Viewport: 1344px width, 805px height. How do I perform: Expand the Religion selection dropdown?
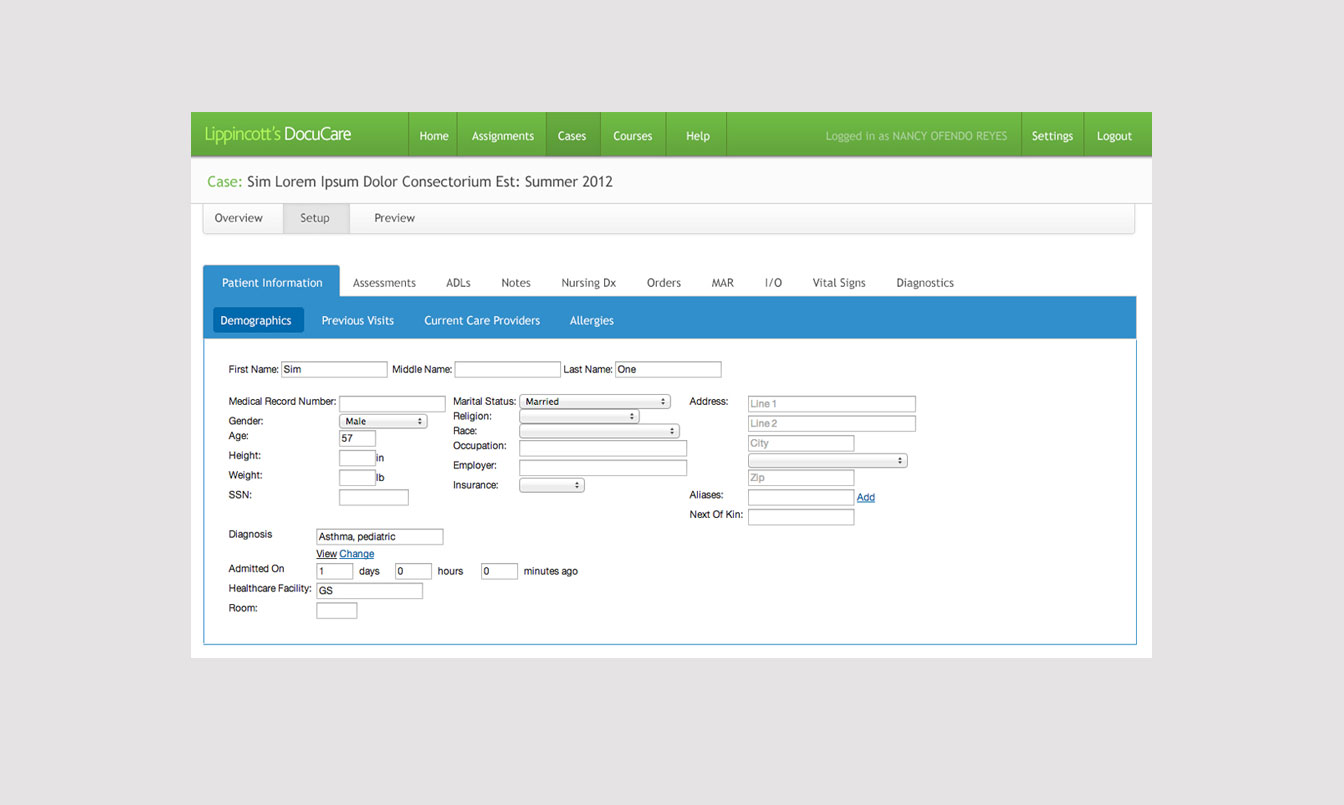(579, 416)
